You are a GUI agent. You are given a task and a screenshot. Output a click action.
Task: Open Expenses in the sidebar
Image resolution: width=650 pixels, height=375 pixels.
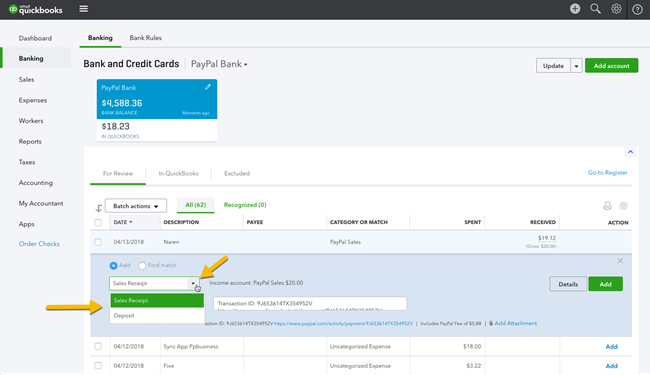point(33,100)
